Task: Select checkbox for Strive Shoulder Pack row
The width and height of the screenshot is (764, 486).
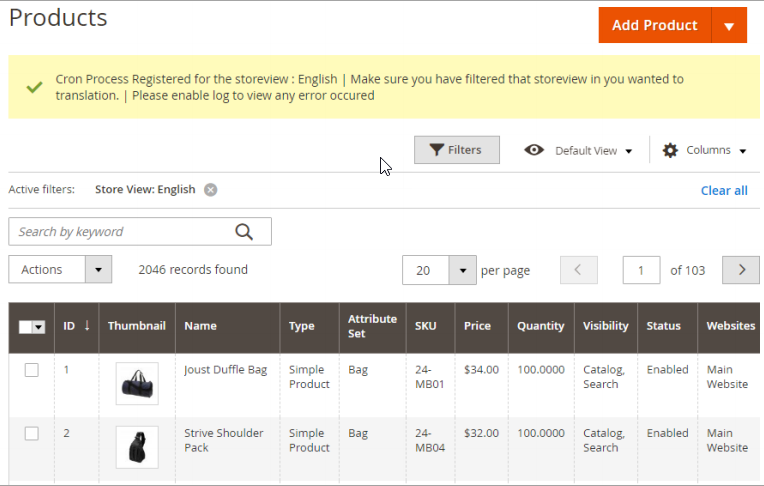Action: (32, 433)
